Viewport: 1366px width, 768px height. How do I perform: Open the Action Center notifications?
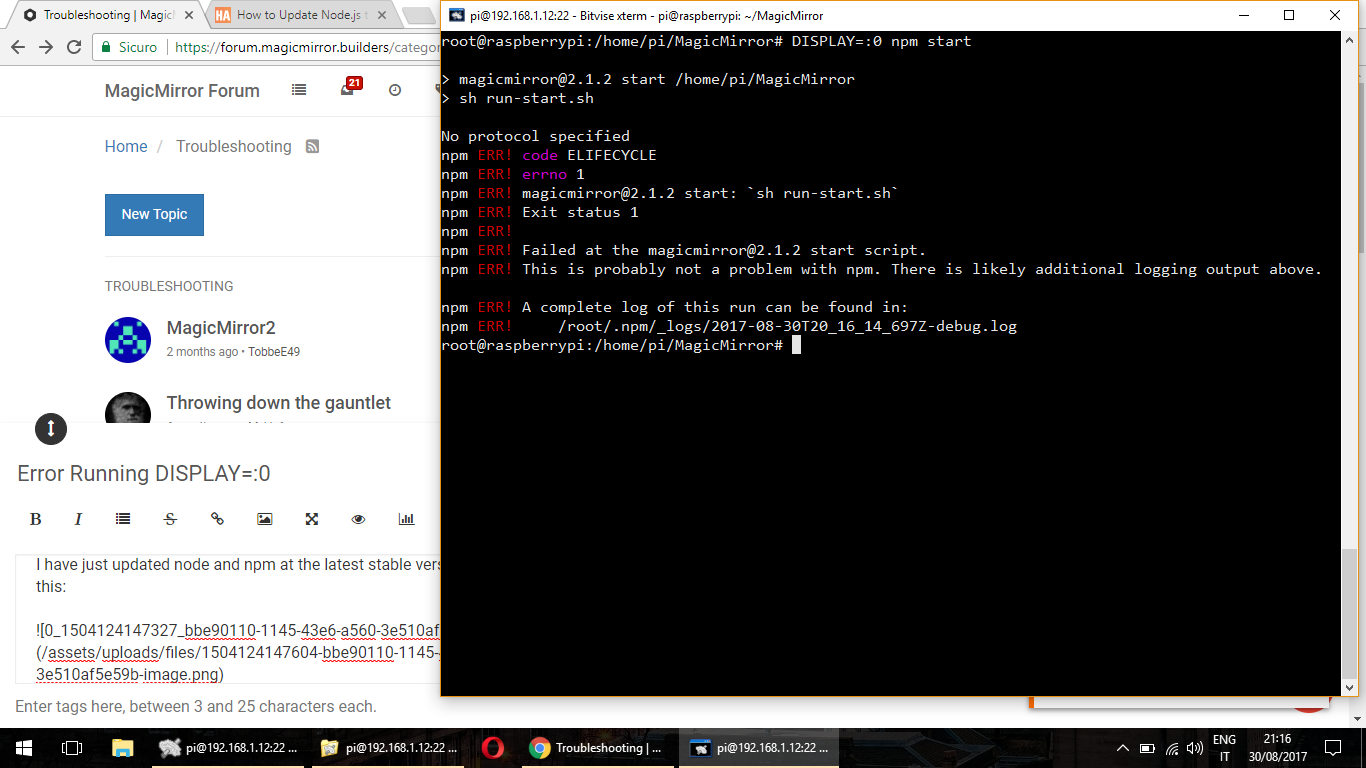coord(1332,747)
